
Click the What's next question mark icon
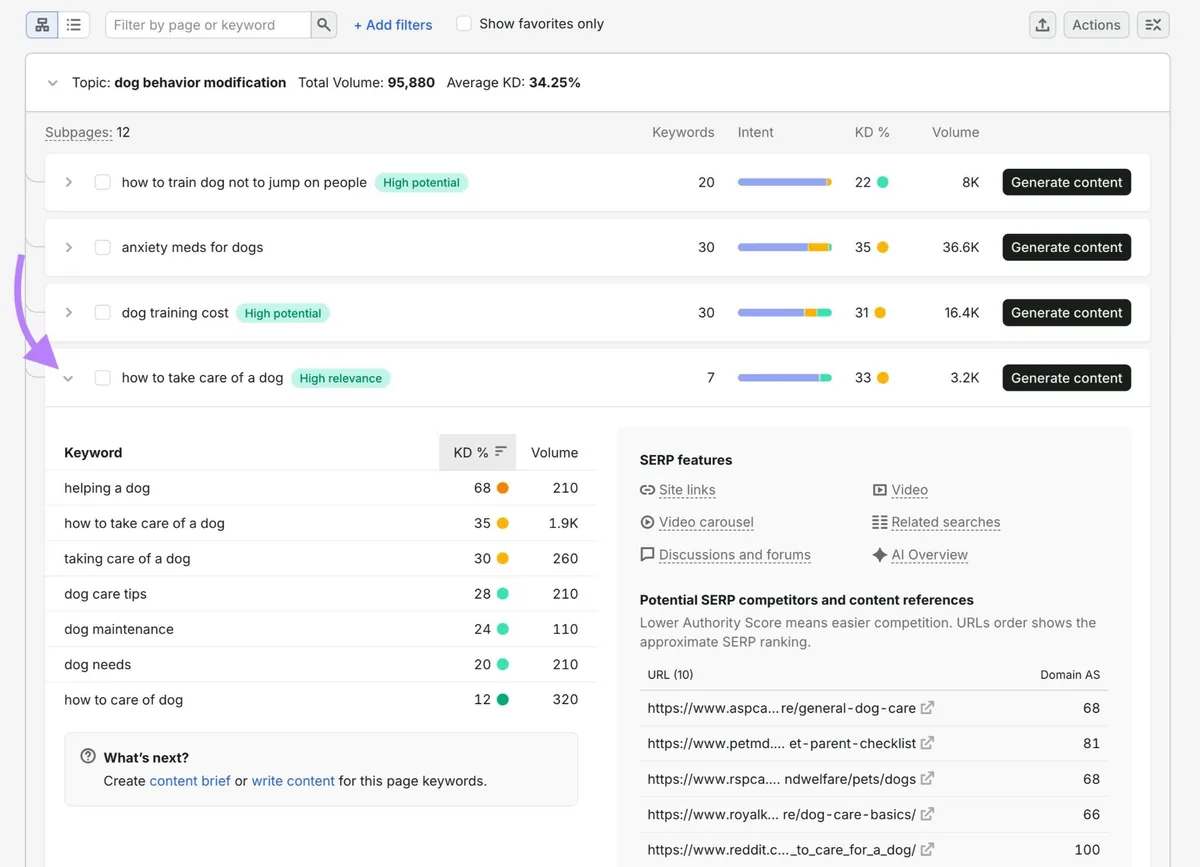[x=88, y=757]
